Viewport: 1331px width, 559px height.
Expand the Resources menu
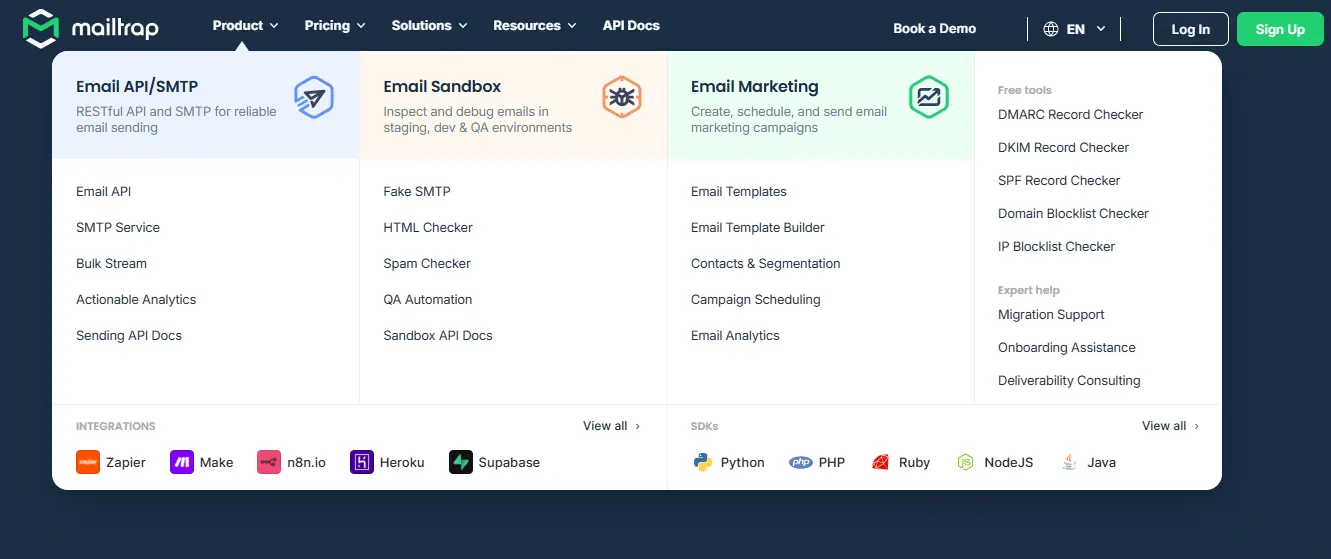[x=534, y=26]
